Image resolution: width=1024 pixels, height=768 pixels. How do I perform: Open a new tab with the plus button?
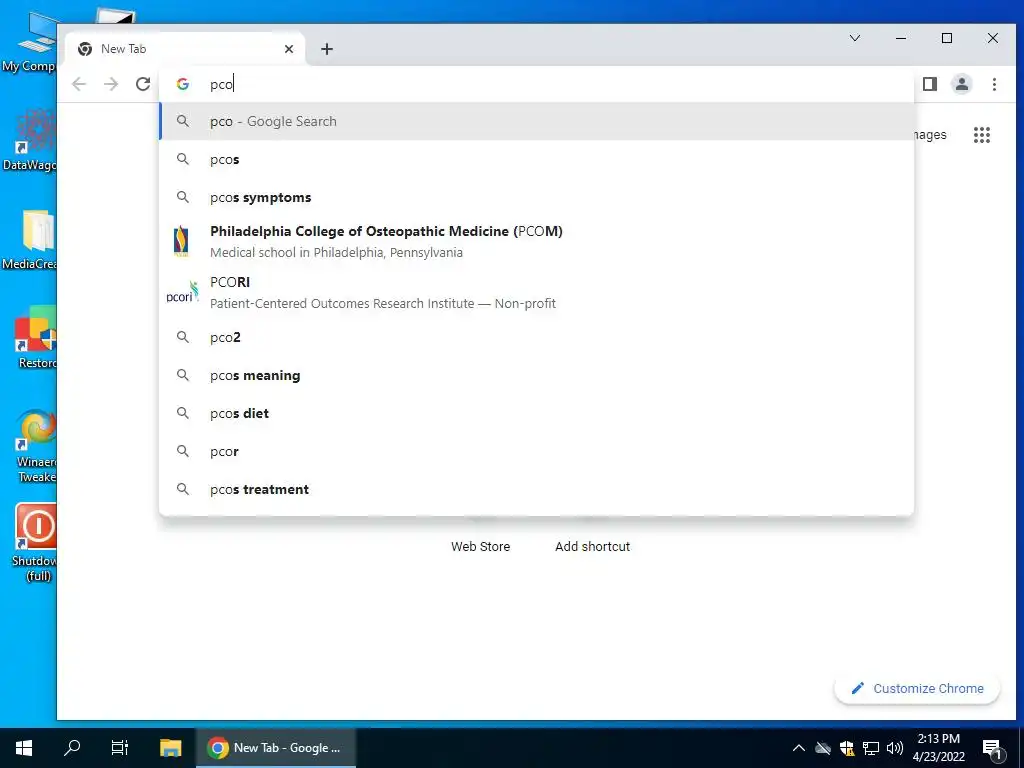click(x=327, y=49)
